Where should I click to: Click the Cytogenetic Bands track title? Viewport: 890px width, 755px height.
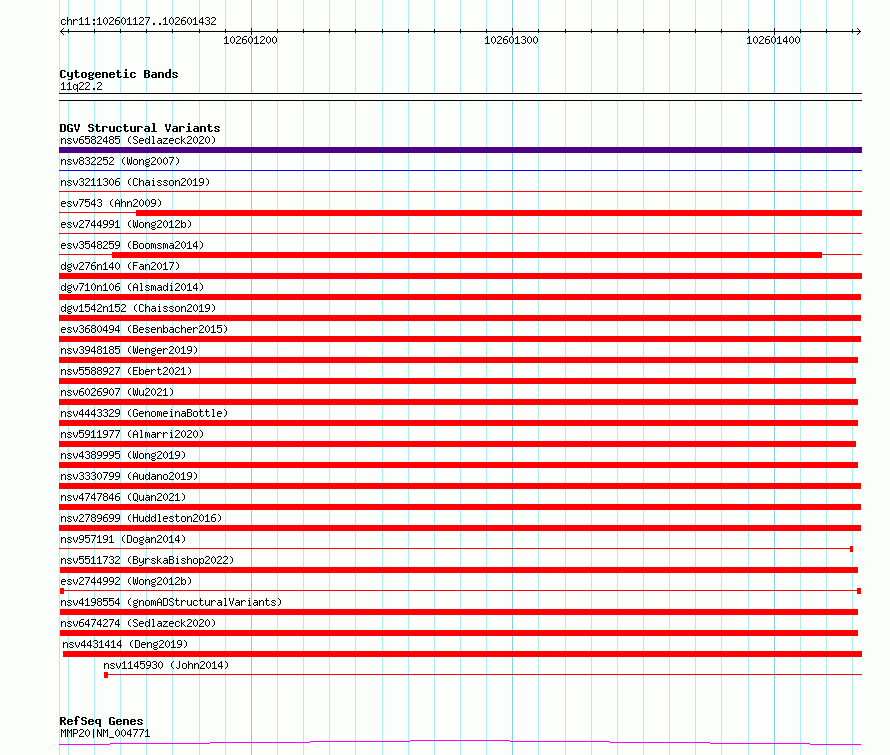119,74
